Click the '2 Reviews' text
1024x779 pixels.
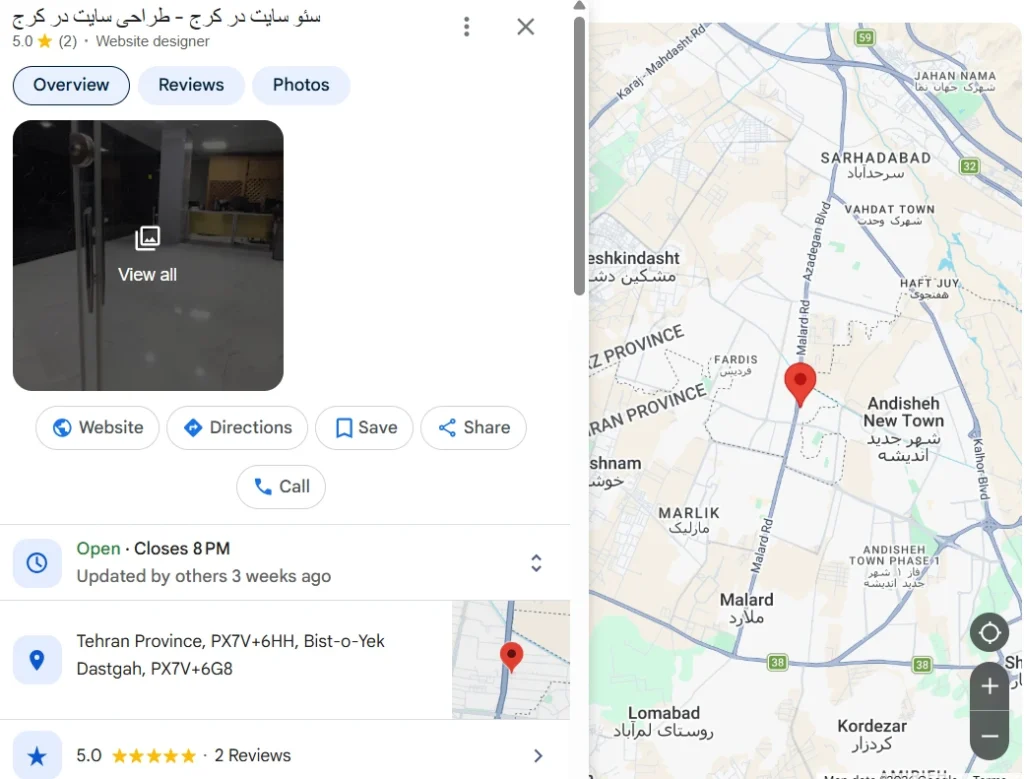253,755
